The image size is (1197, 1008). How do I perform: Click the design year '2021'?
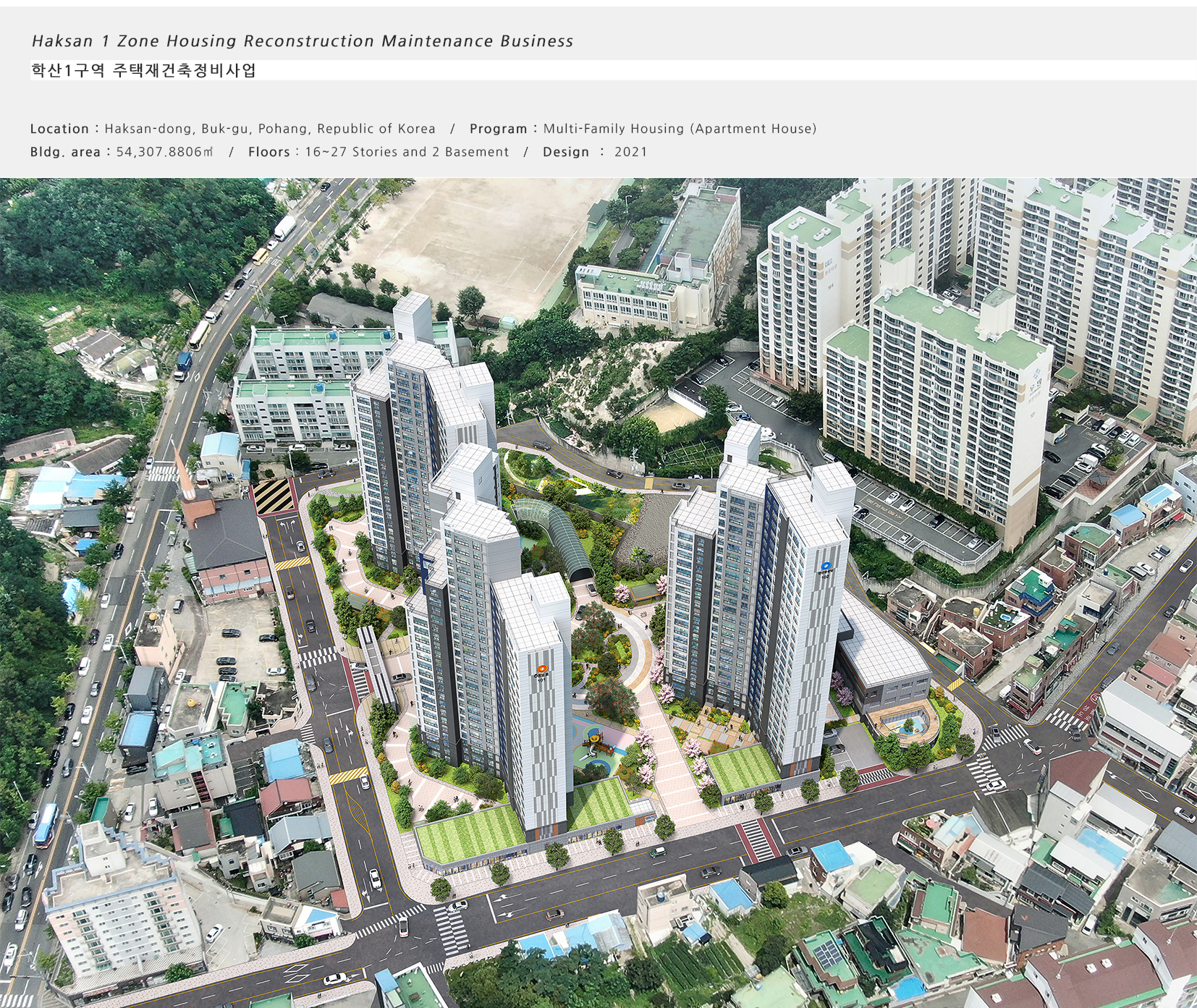[x=631, y=152]
